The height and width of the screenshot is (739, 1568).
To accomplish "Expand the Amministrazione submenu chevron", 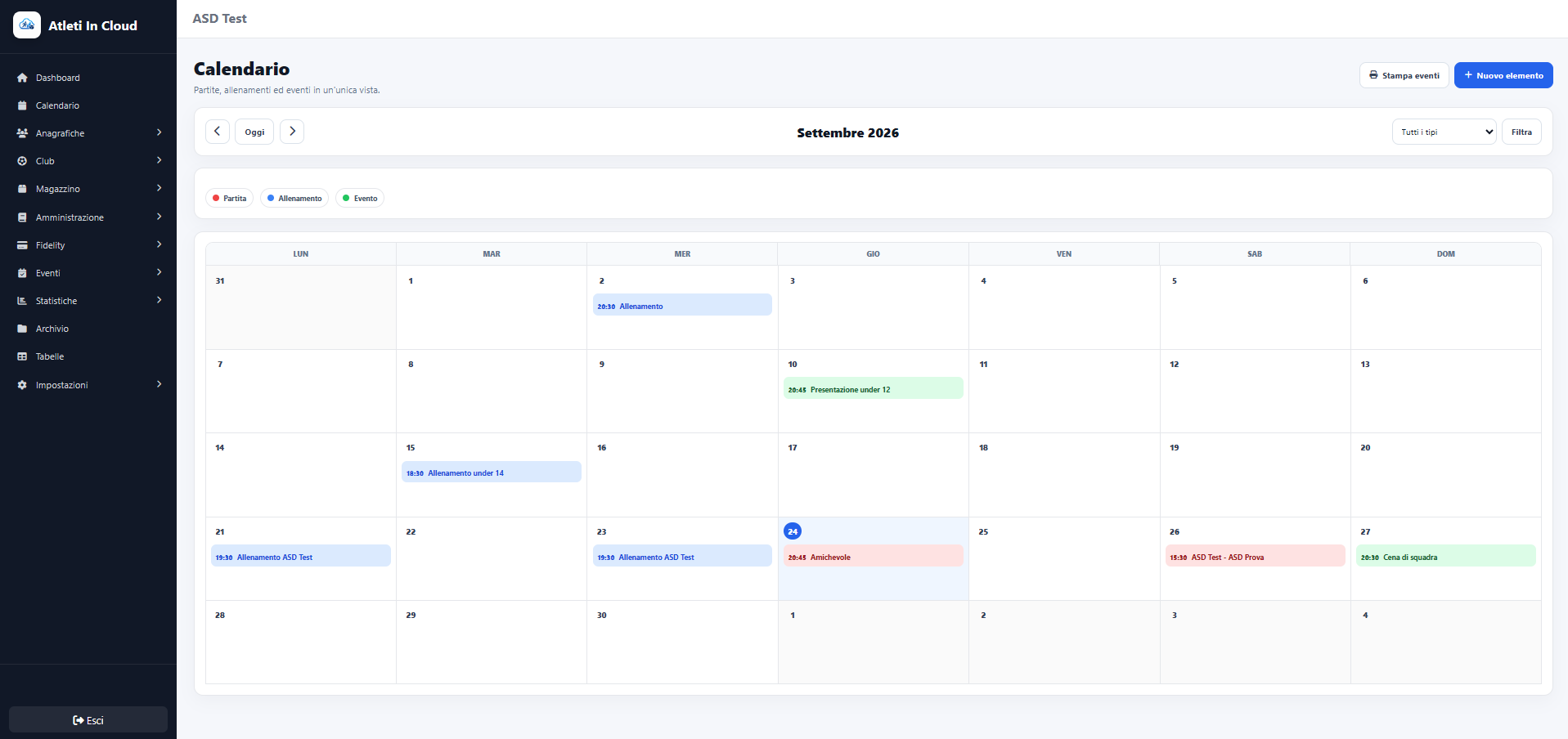I will pos(159,217).
